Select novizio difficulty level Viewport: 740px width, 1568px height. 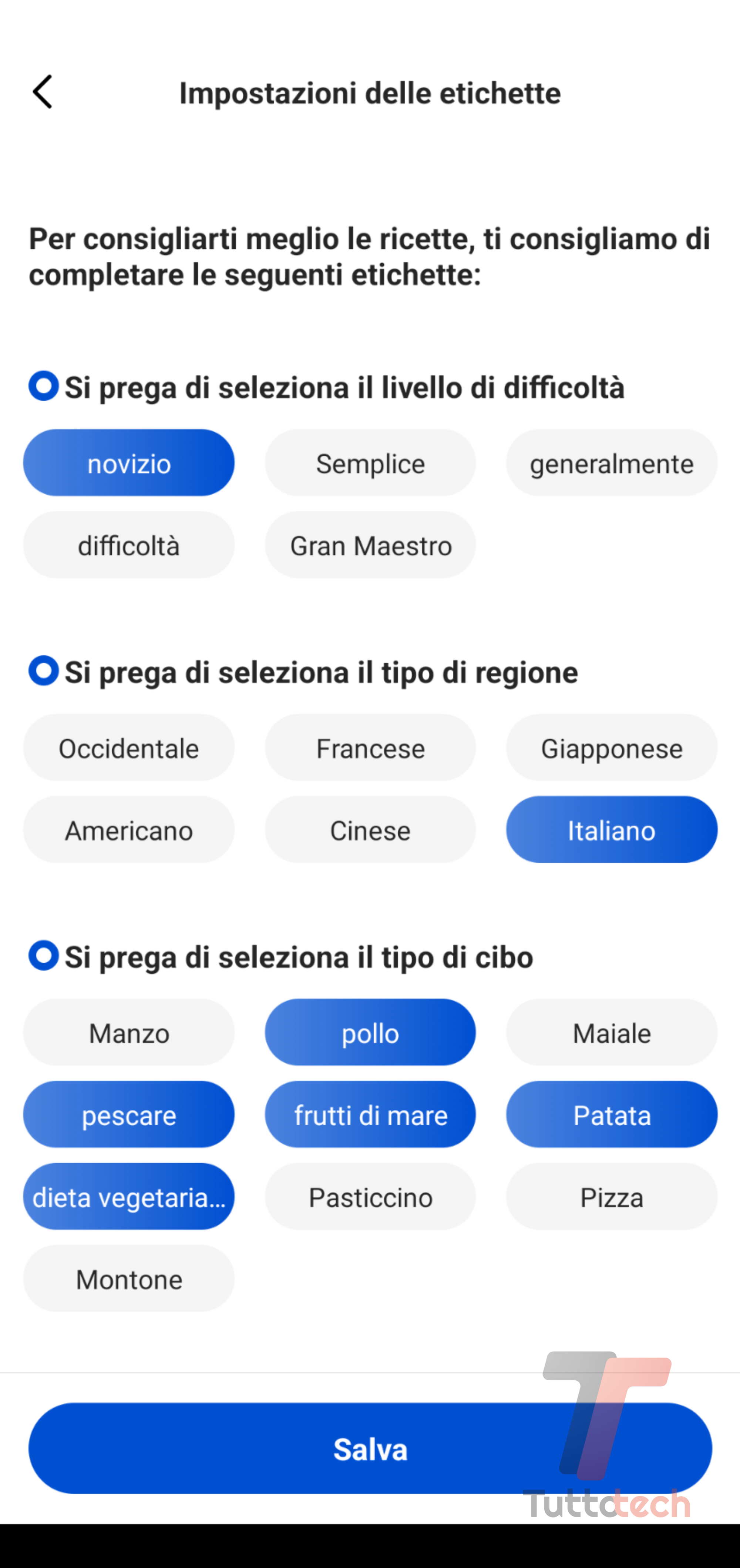point(128,462)
